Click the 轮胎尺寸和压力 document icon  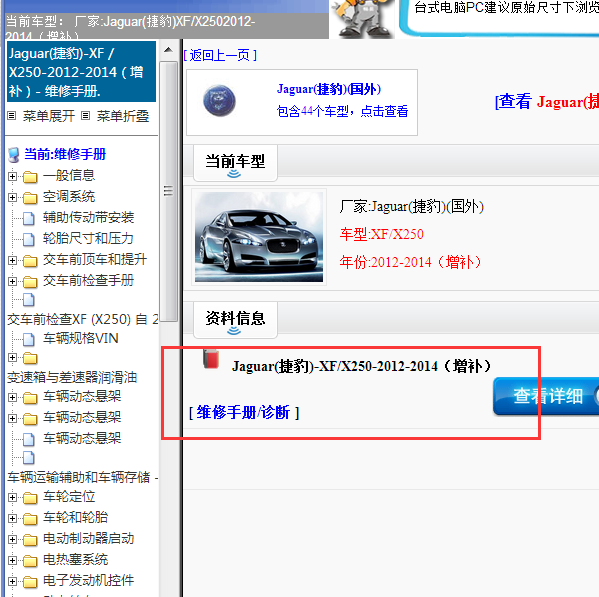pyautogui.click(x=29, y=239)
